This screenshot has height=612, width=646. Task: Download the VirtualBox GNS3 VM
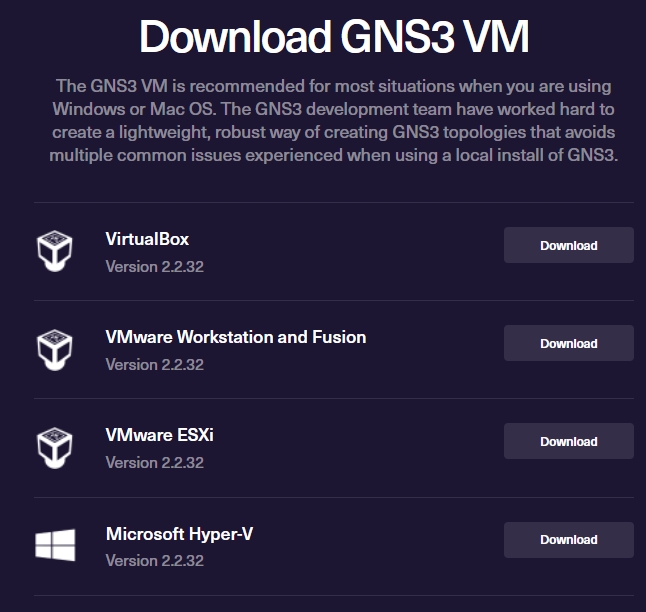coord(569,245)
